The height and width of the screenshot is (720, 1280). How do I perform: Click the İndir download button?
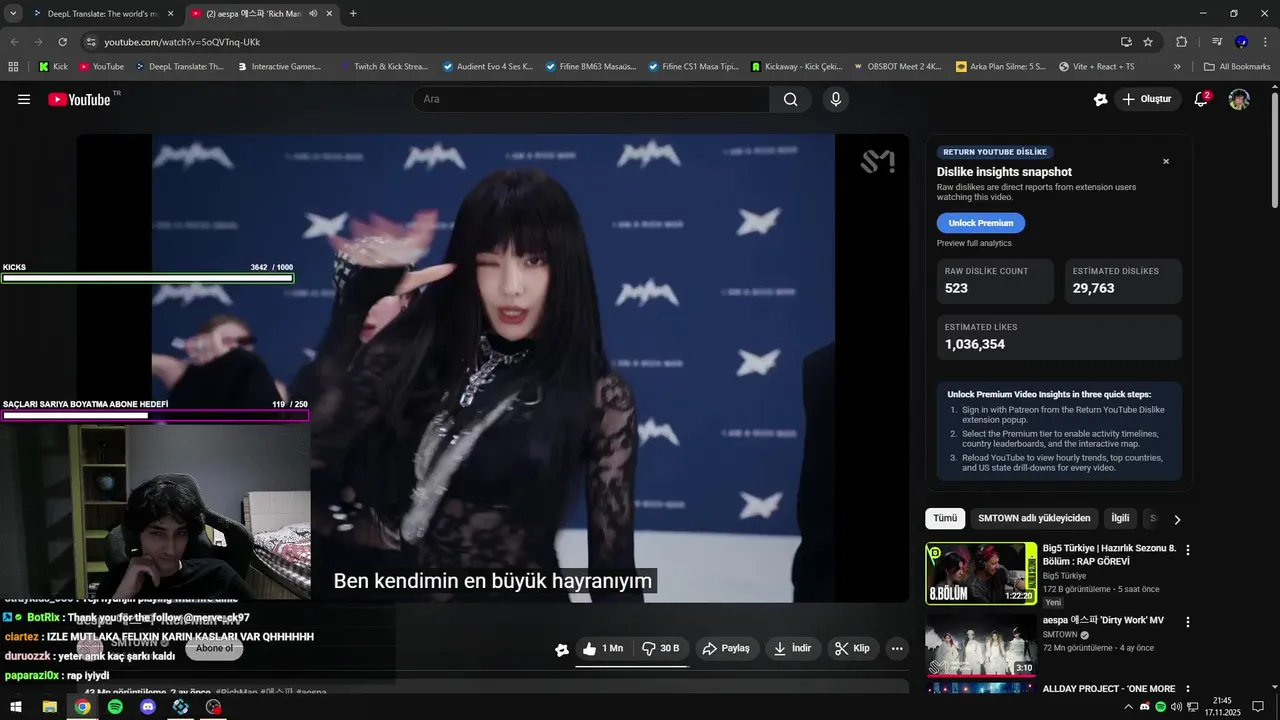pos(793,648)
